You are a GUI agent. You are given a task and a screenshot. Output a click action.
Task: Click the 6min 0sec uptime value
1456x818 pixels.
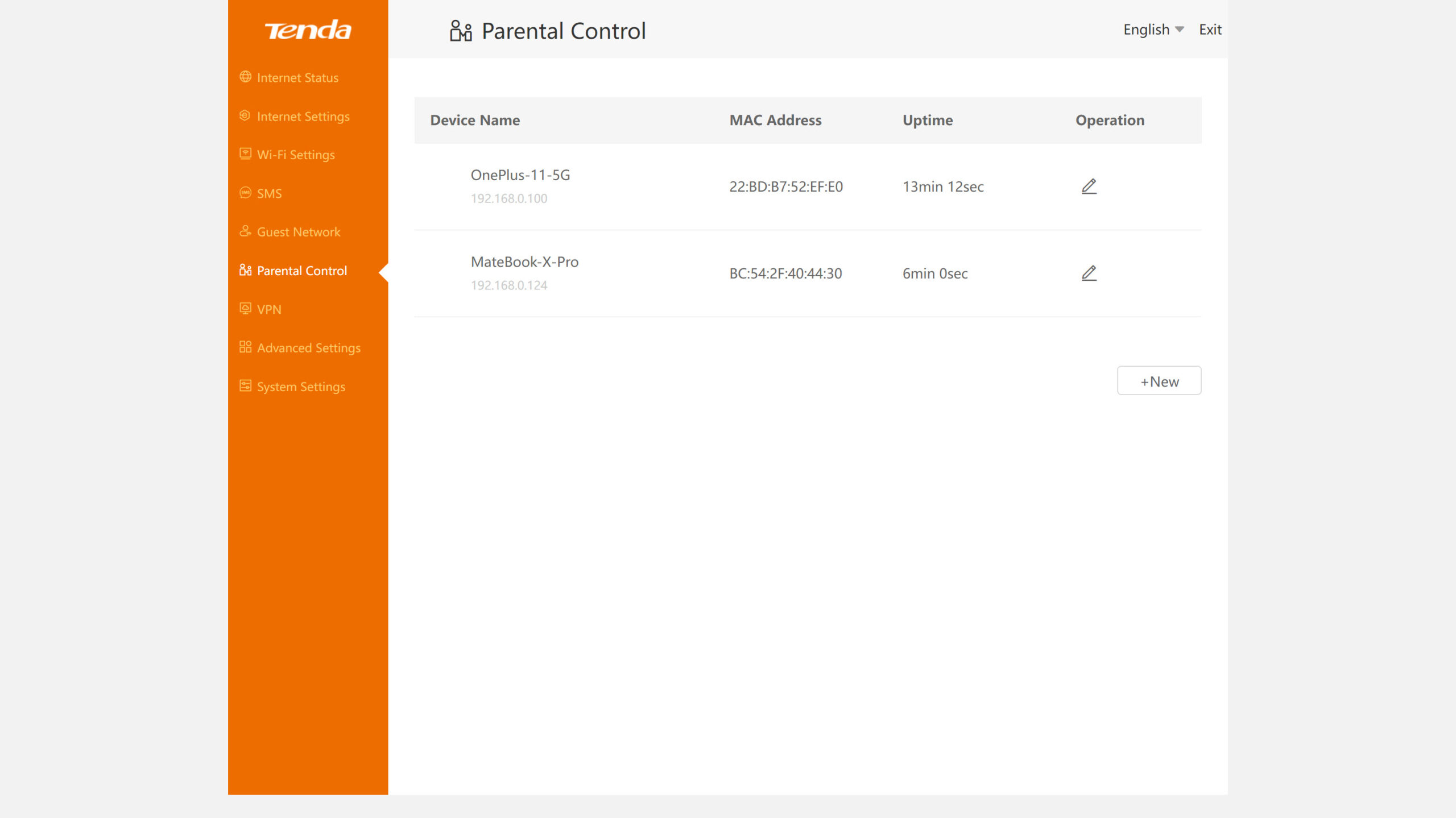click(935, 273)
